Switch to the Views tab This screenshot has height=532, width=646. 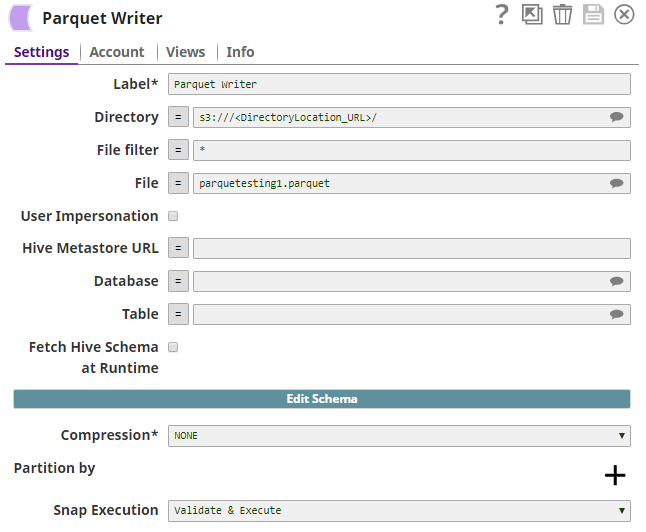pyautogui.click(x=185, y=52)
